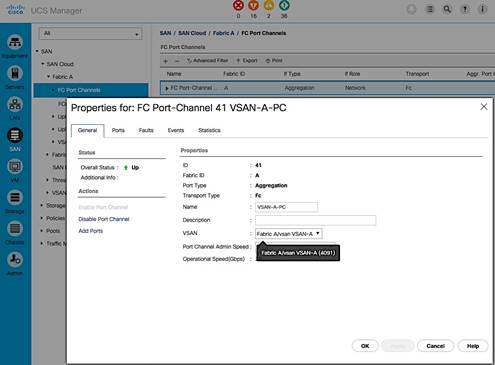
Task: Click the plus add icon in FC Port Channels toolbar
Action: pyautogui.click(x=166, y=61)
